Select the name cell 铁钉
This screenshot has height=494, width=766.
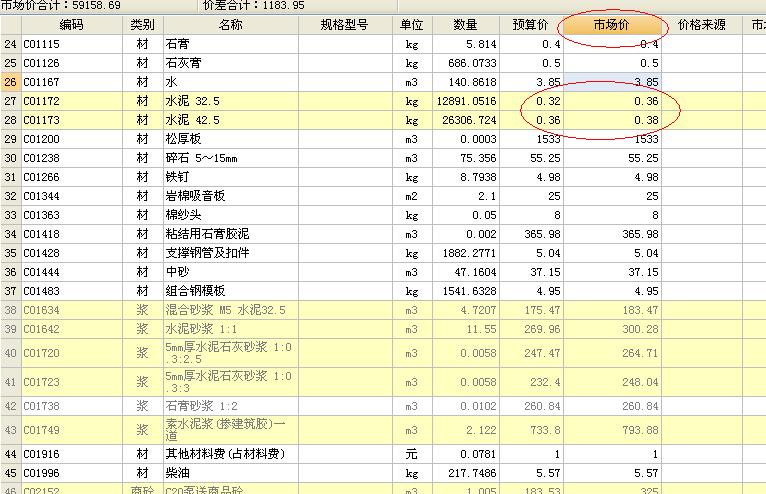click(231, 177)
